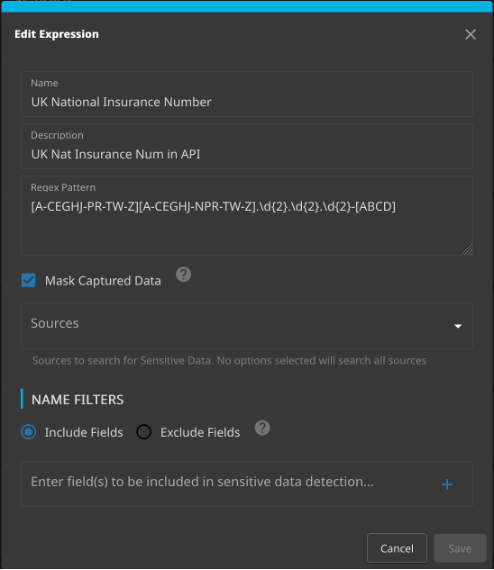494x570 pixels.
Task: Click the Save button
Action: [x=460, y=548]
